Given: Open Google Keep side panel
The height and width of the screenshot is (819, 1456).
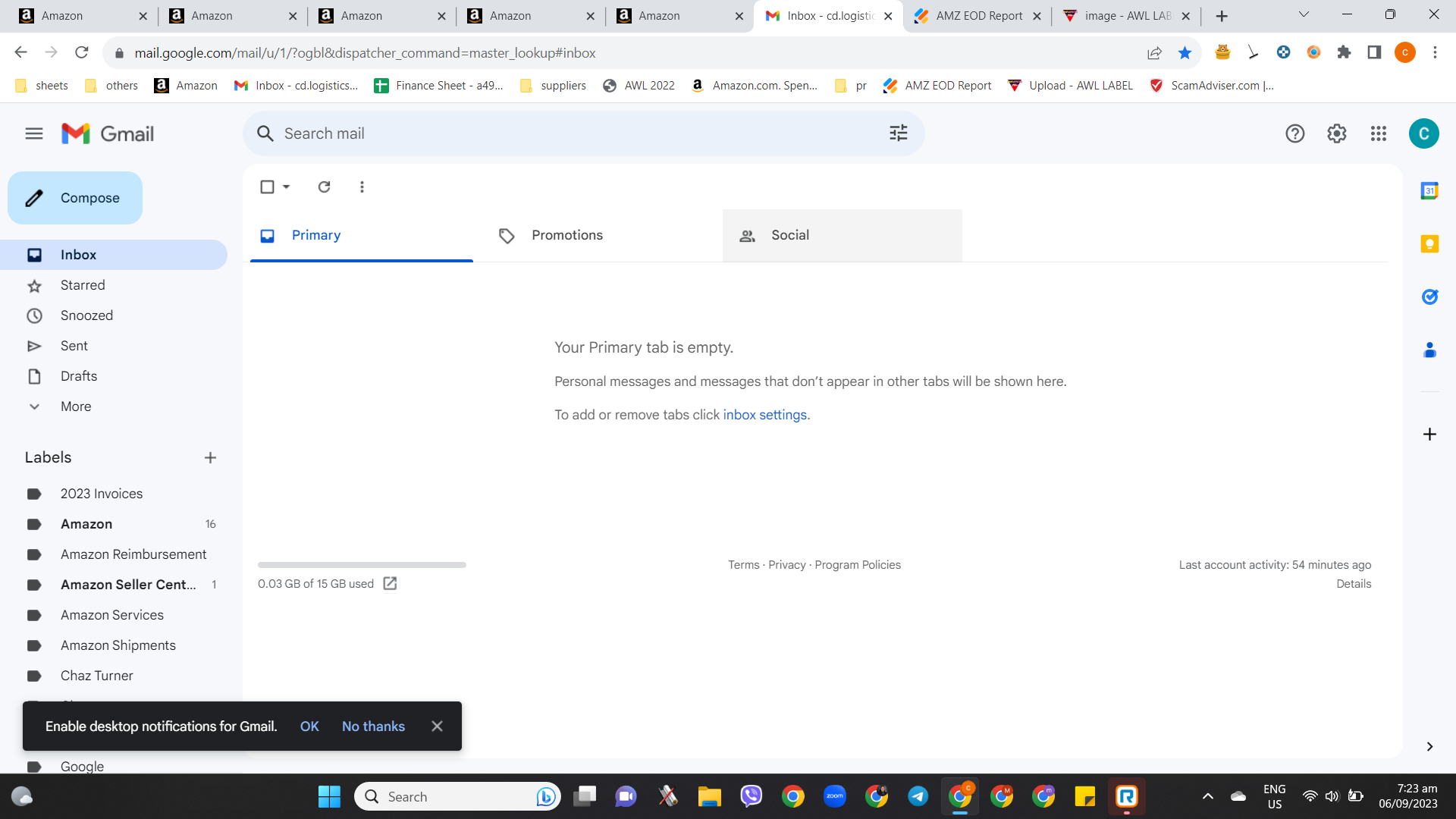Looking at the screenshot, I should point(1429,244).
